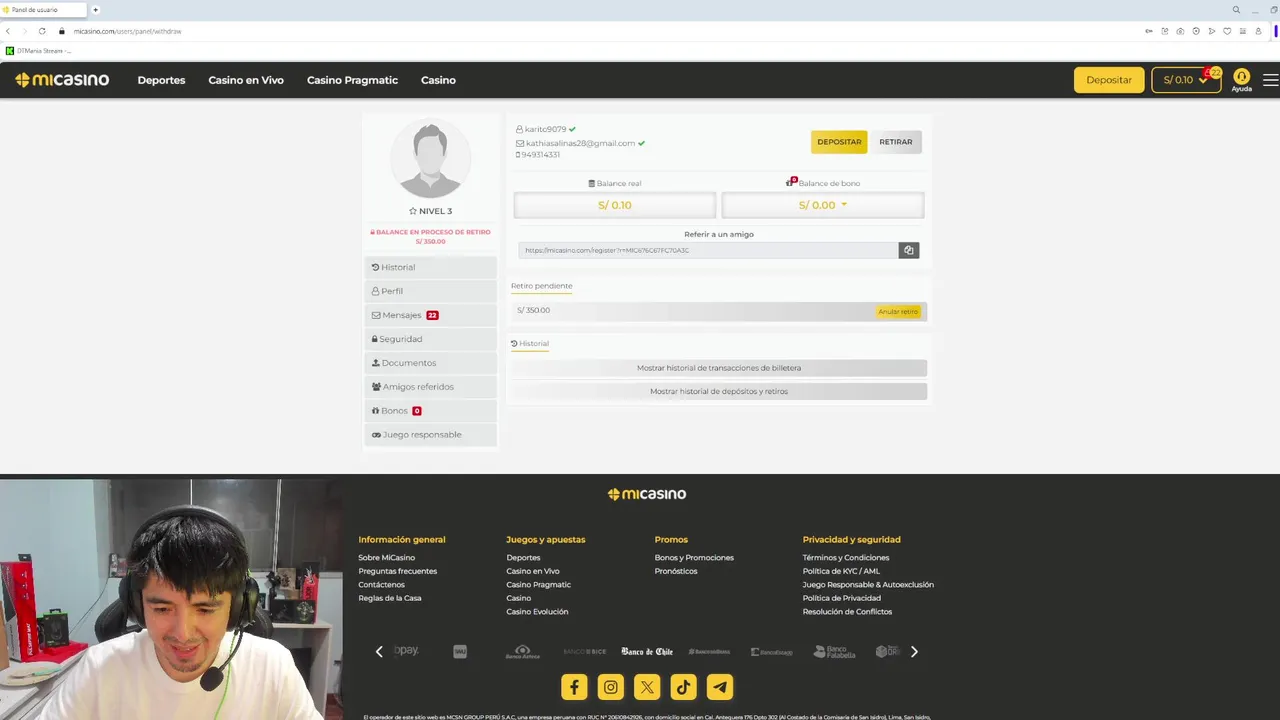
Task: Click Mostrar historial de depósitos y retiros
Action: click(x=718, y=391)
